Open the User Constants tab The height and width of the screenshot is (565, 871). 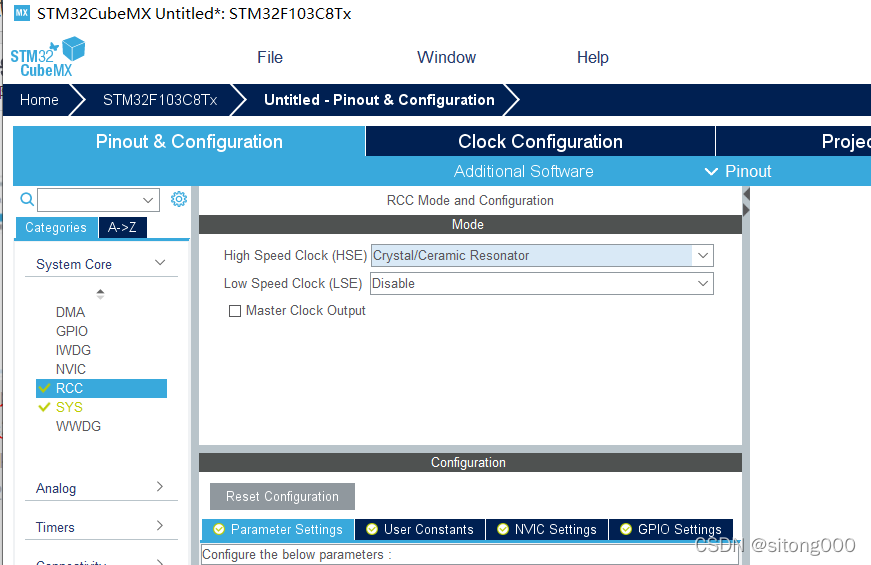pyautogui.click(x=420, y=529)
